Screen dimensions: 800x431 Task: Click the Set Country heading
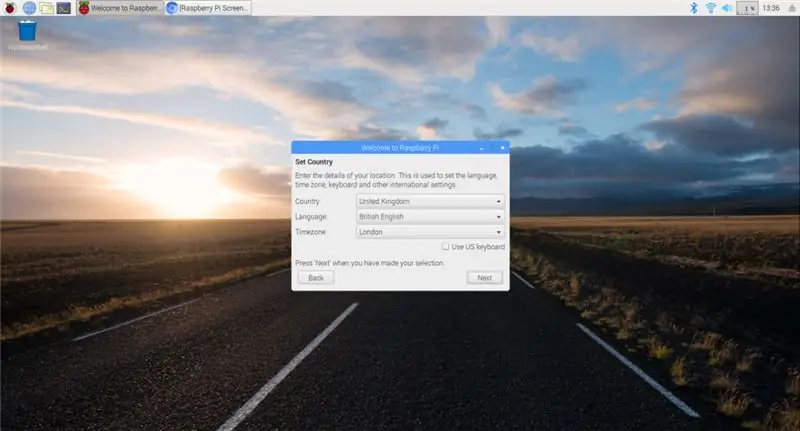[314, 162]
